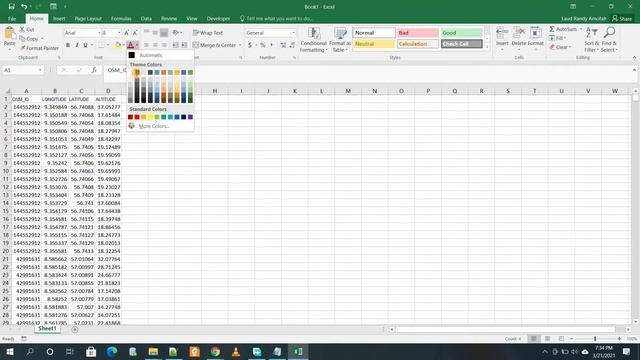The height and width of the screenshot is (360, 640).
Task: Click Decrease Indent icon
Action: 175,45
